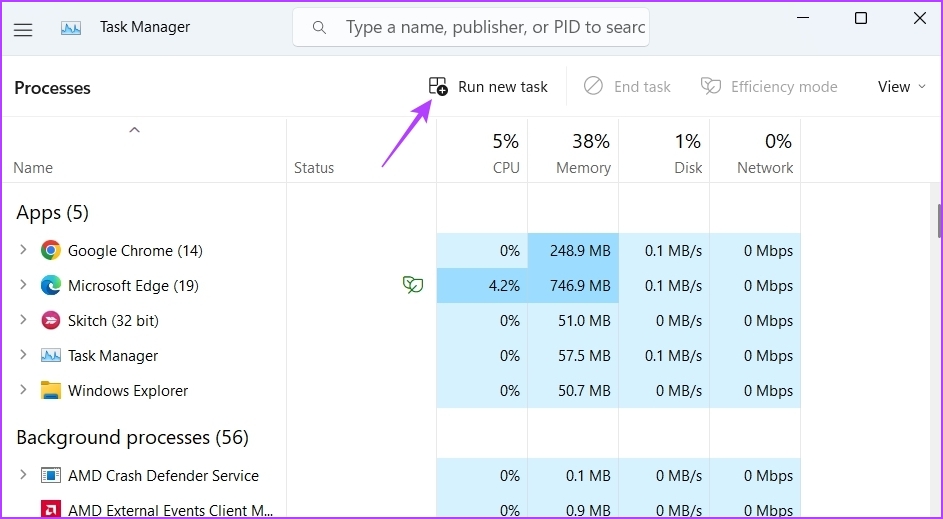Expand the Skitch (32 bit) process
The width and height of the screenshot is (943, 519).
23,320
